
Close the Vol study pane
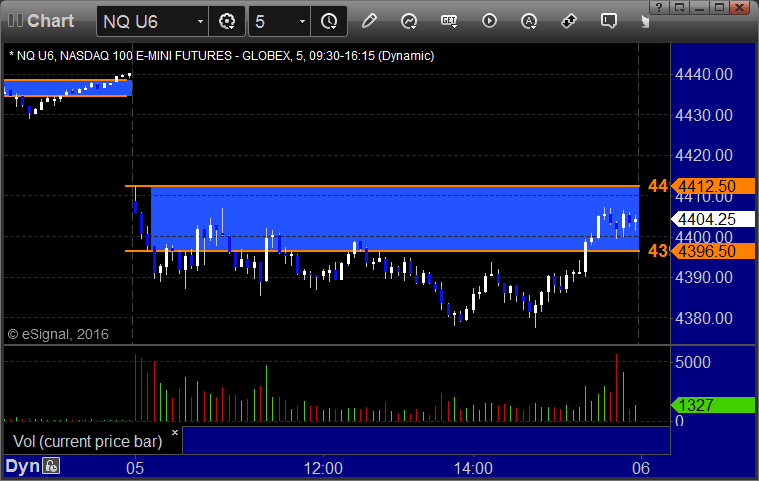[175, 432]
